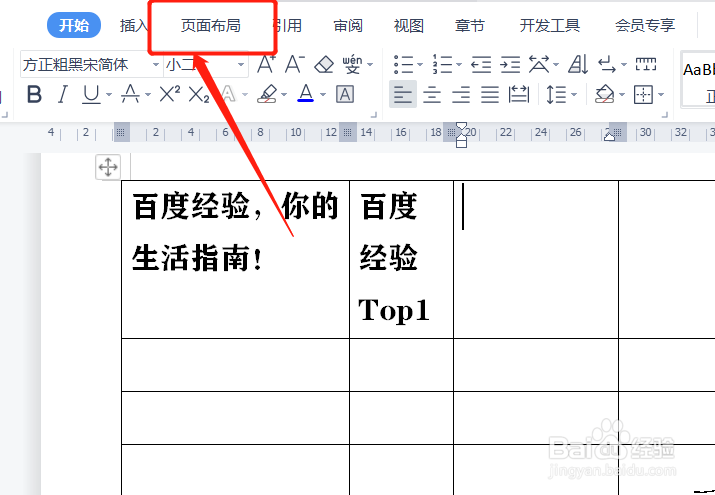Open the 会员专享 tab
The image size is (715, 495).
(x=645, y=26)
